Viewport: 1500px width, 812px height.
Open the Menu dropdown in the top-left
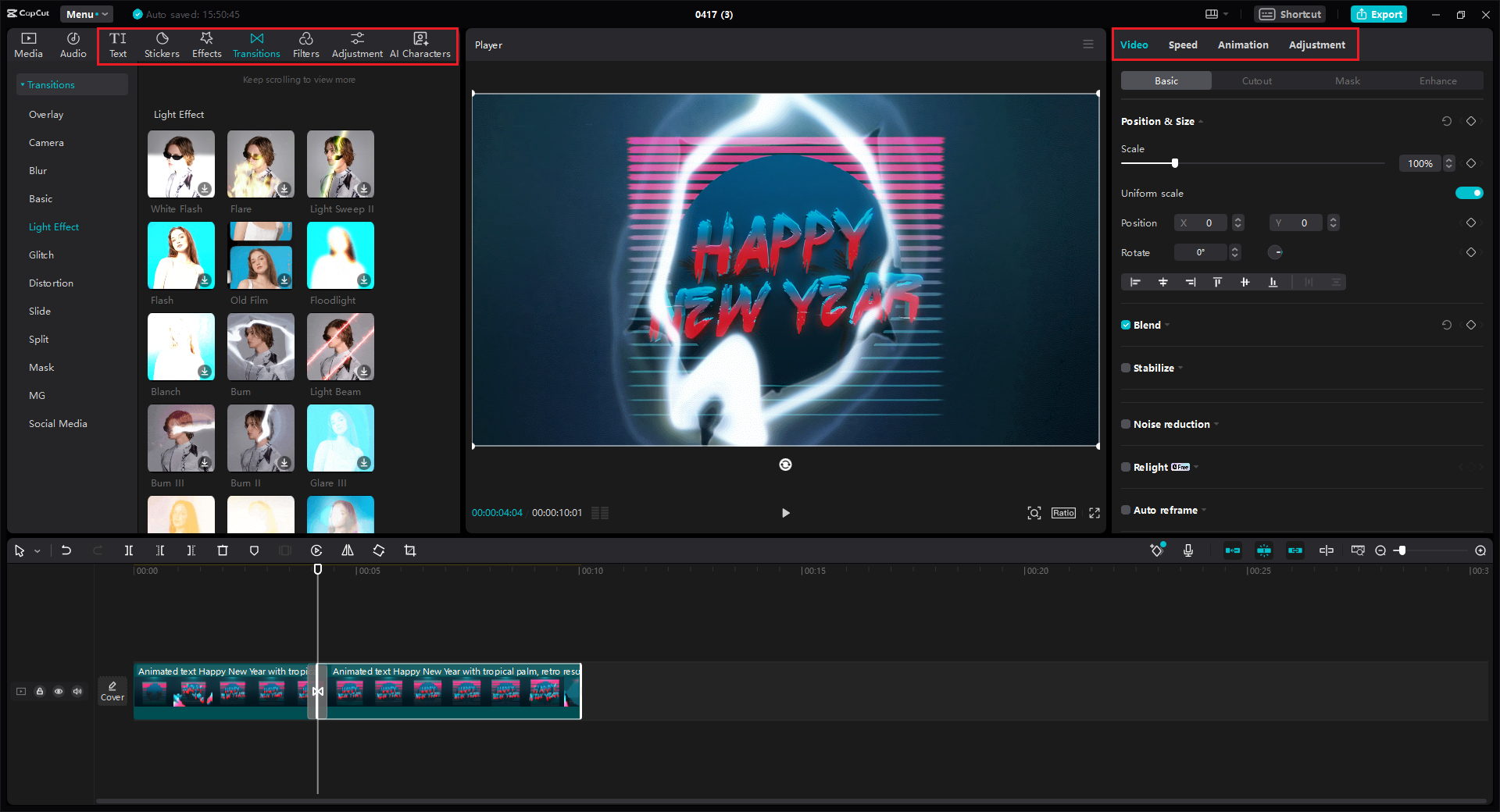pos(86,14)
